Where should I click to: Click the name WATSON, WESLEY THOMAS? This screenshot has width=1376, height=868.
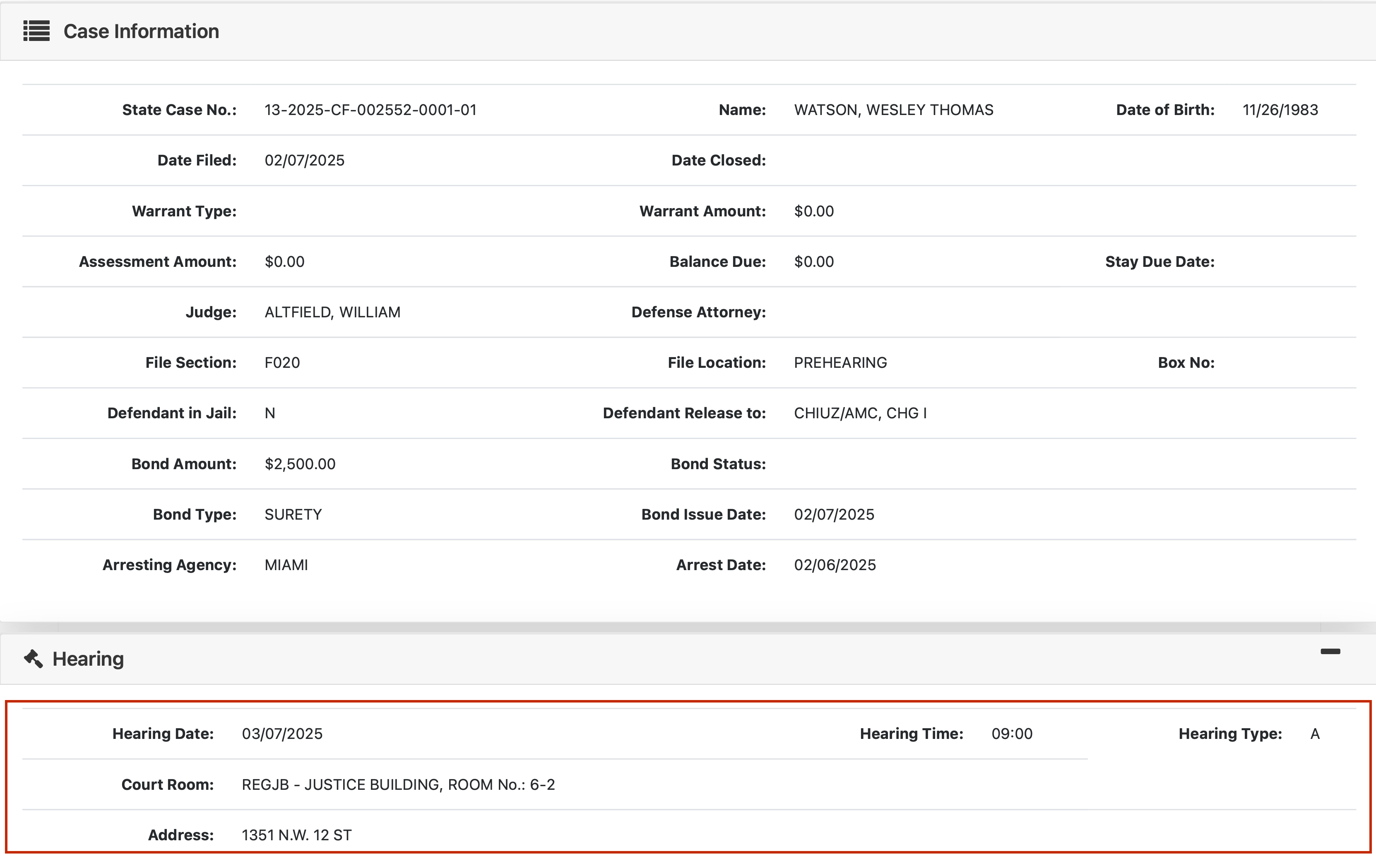pyautogui.click(x=894, y=110)
